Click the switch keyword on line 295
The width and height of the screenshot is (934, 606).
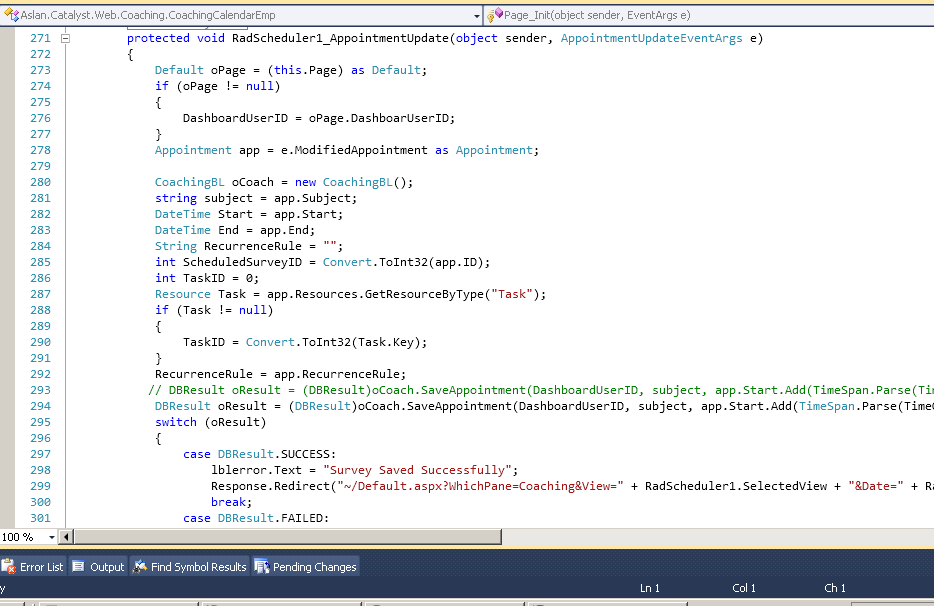(x=176, y=422)
